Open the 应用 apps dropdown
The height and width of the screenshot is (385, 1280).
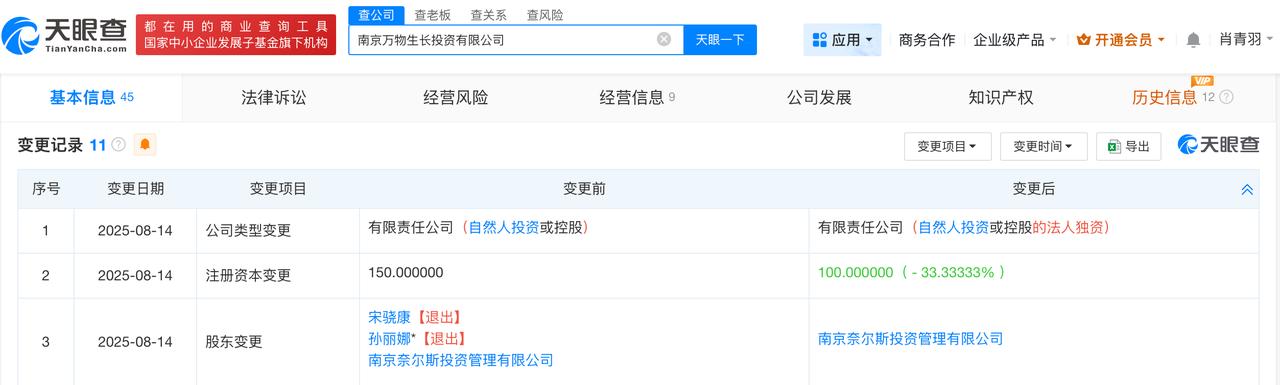coord(842,40)
